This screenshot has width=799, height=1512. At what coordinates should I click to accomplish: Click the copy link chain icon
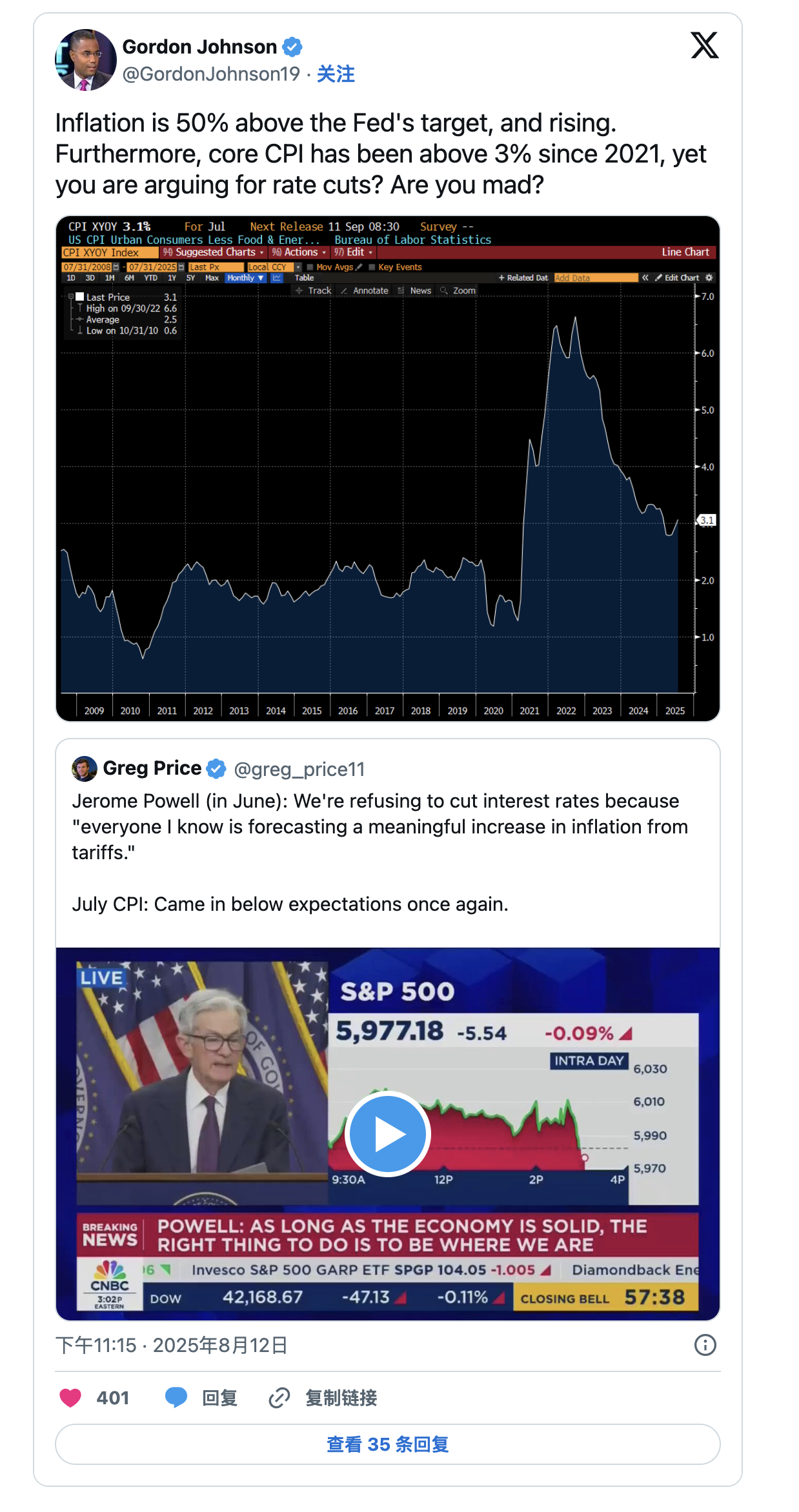pos(279,1398)
